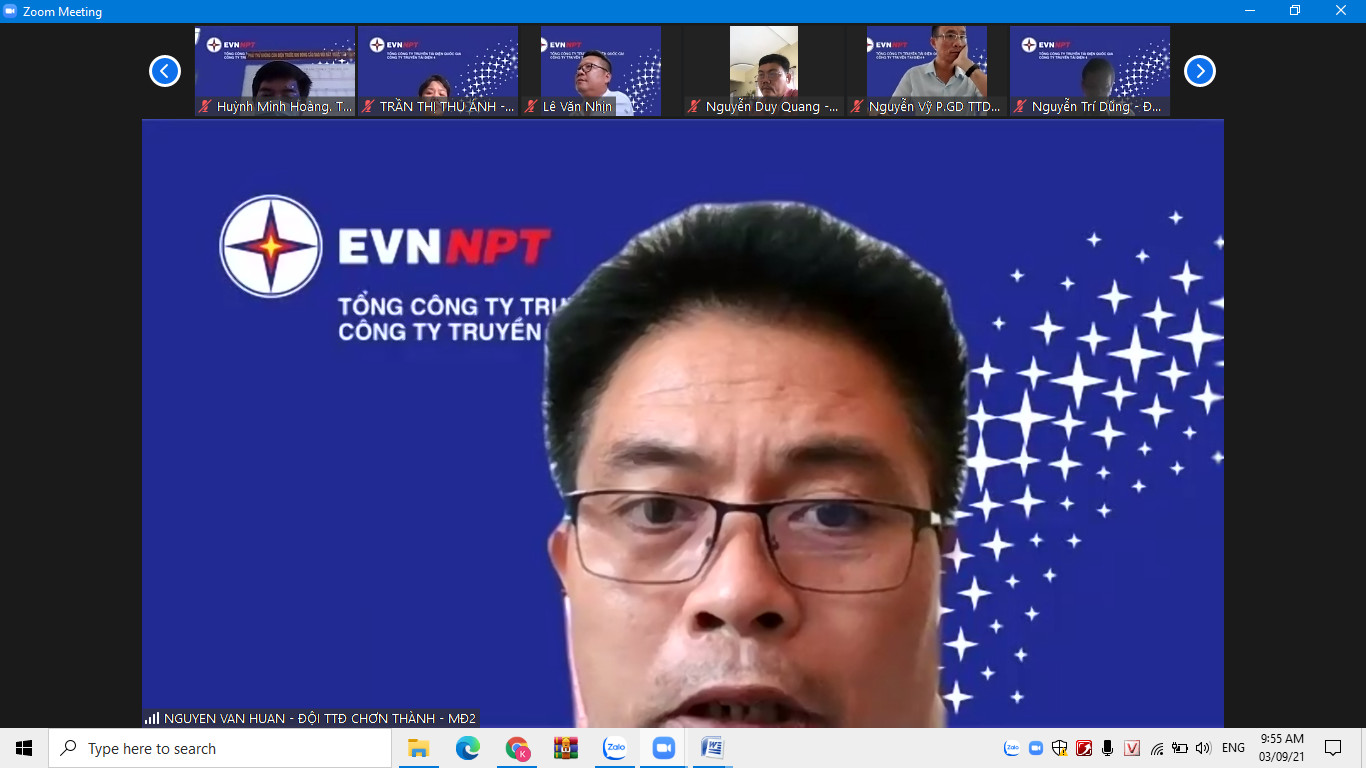Image resolution: width=1366 pixels, height=768 pixels.
Task: Open Zoom from the taskbar
Action: coord(663,748)
